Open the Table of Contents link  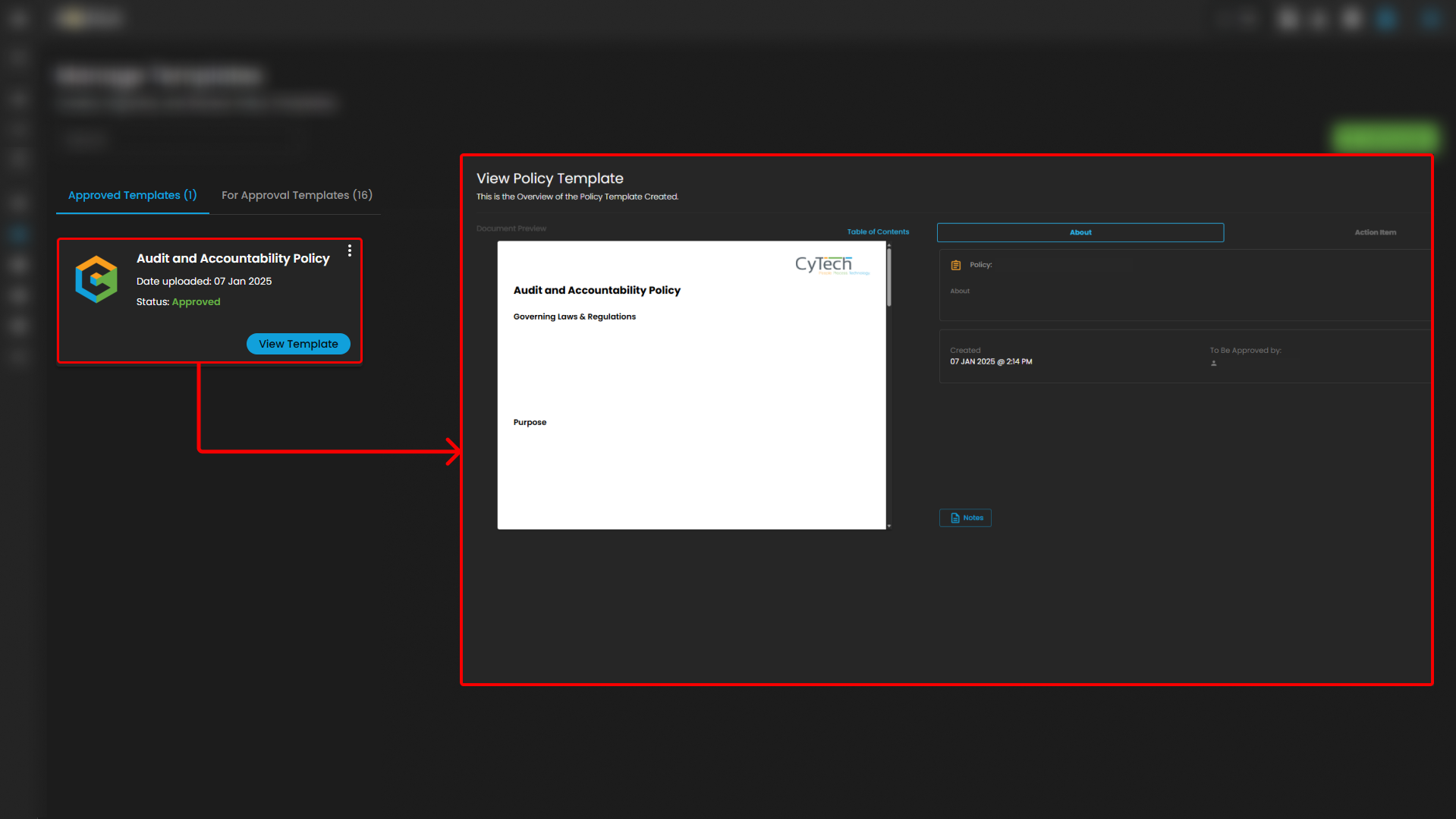(x=878, y=232)
